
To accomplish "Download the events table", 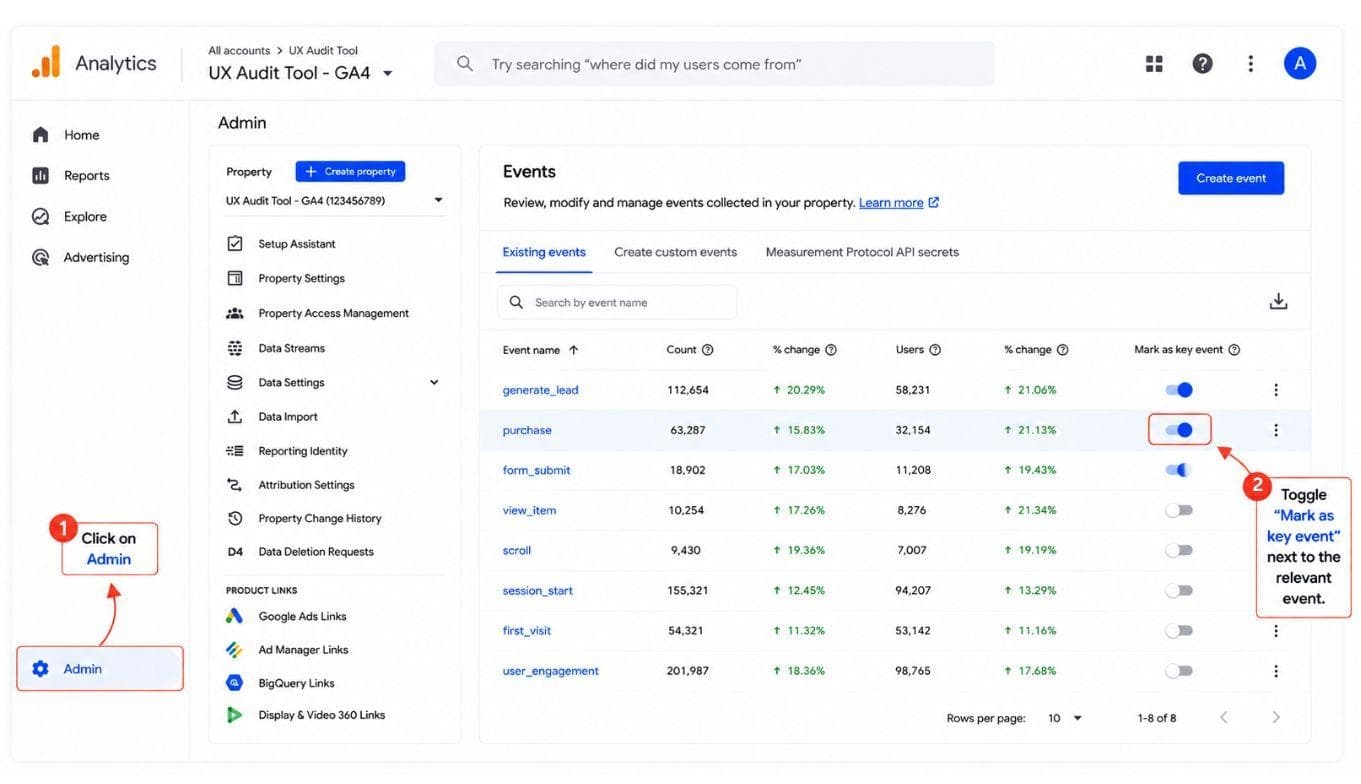I will [1278, 302].
